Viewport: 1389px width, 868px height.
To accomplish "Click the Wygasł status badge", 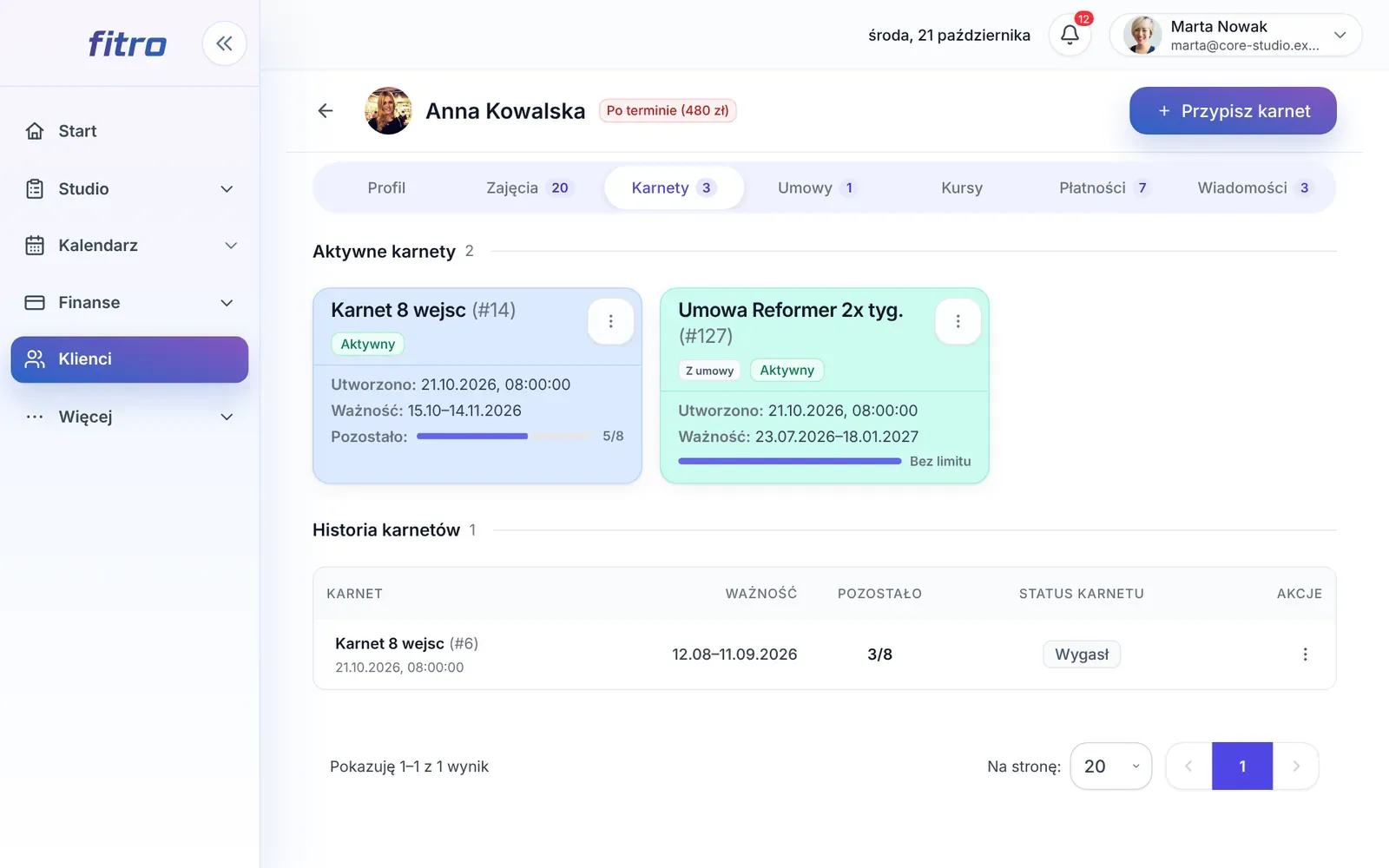I will [1082, 654].
